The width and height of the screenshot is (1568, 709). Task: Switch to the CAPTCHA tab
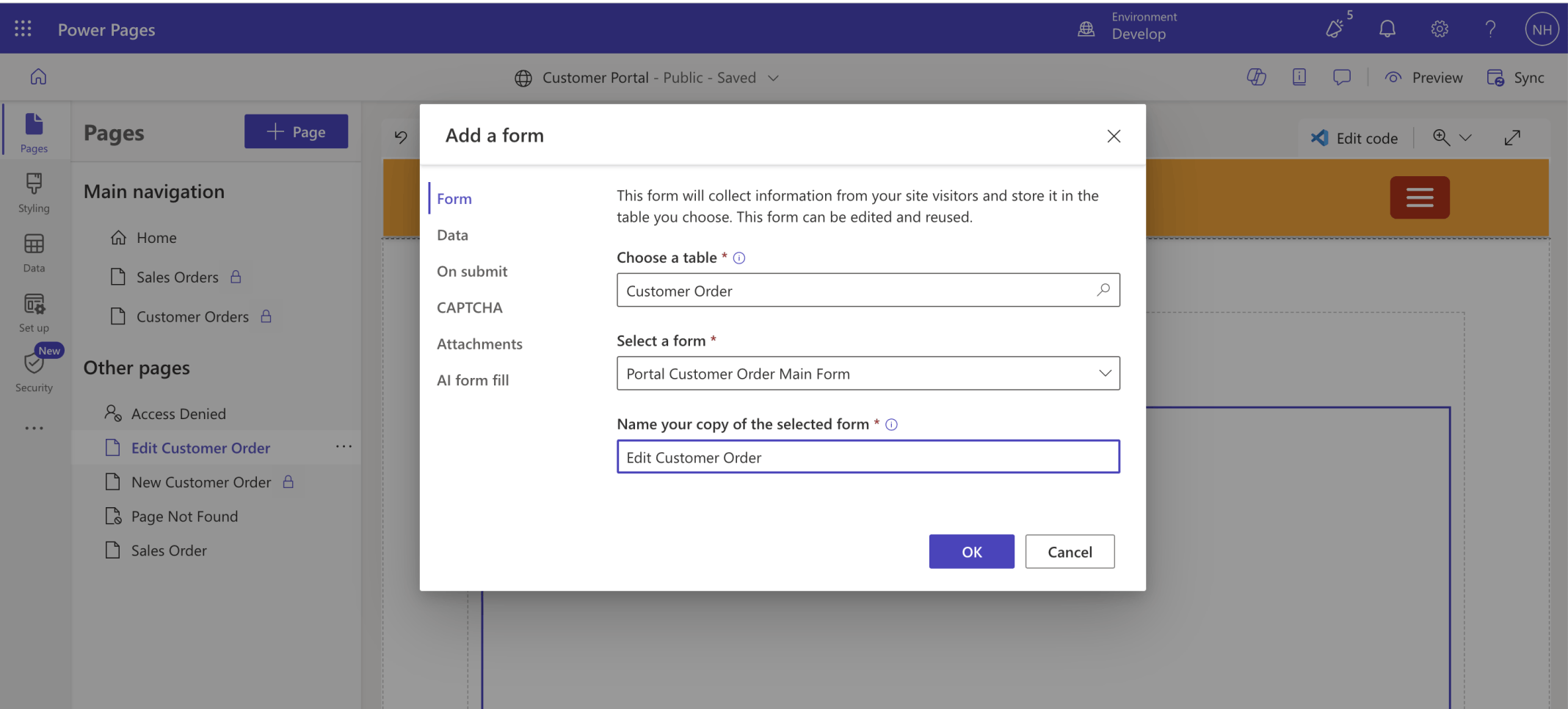pyautogui.click(x=469, y=308)
